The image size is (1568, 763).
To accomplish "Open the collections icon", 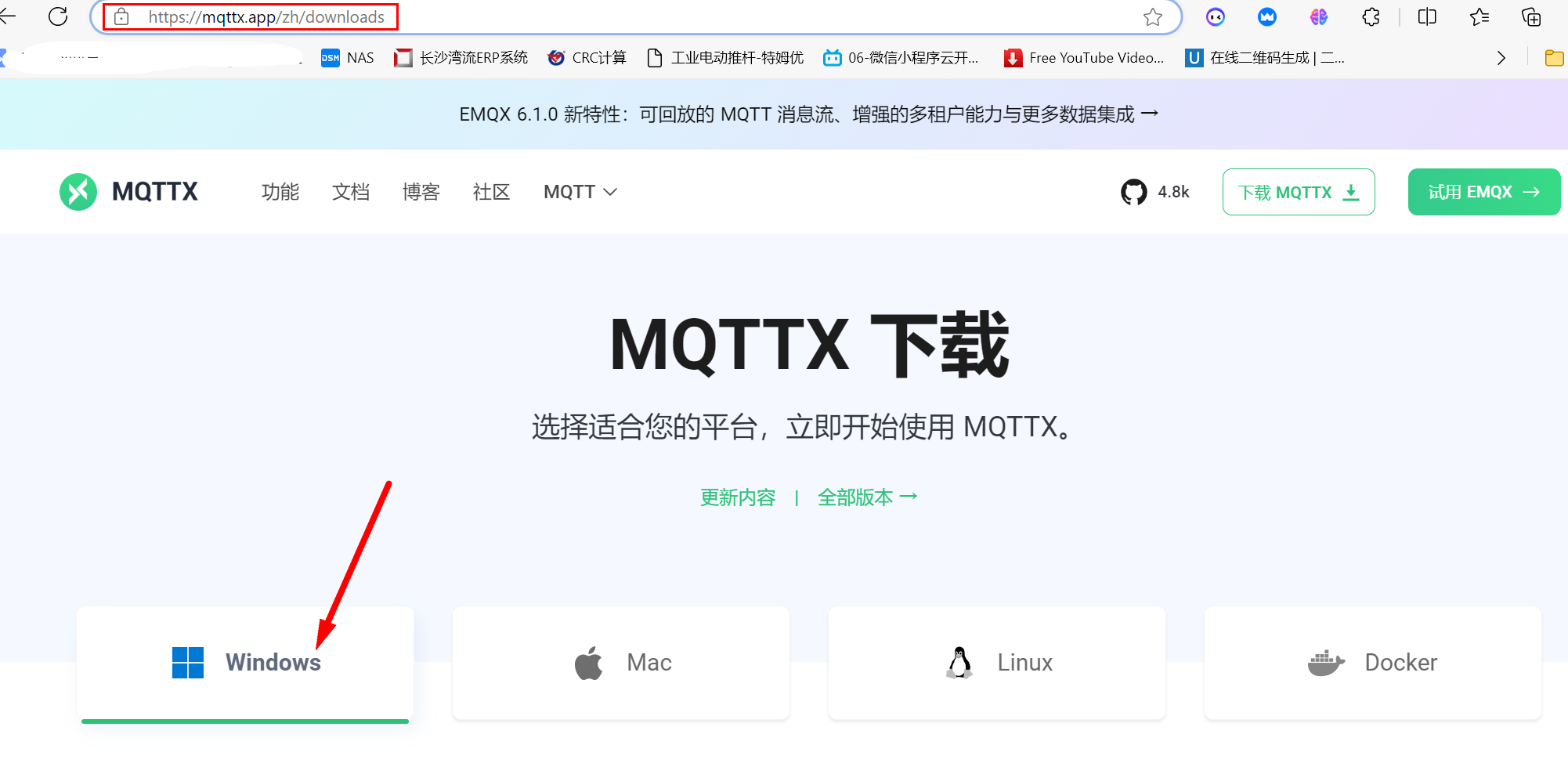I will click(x=1531, y=16).
